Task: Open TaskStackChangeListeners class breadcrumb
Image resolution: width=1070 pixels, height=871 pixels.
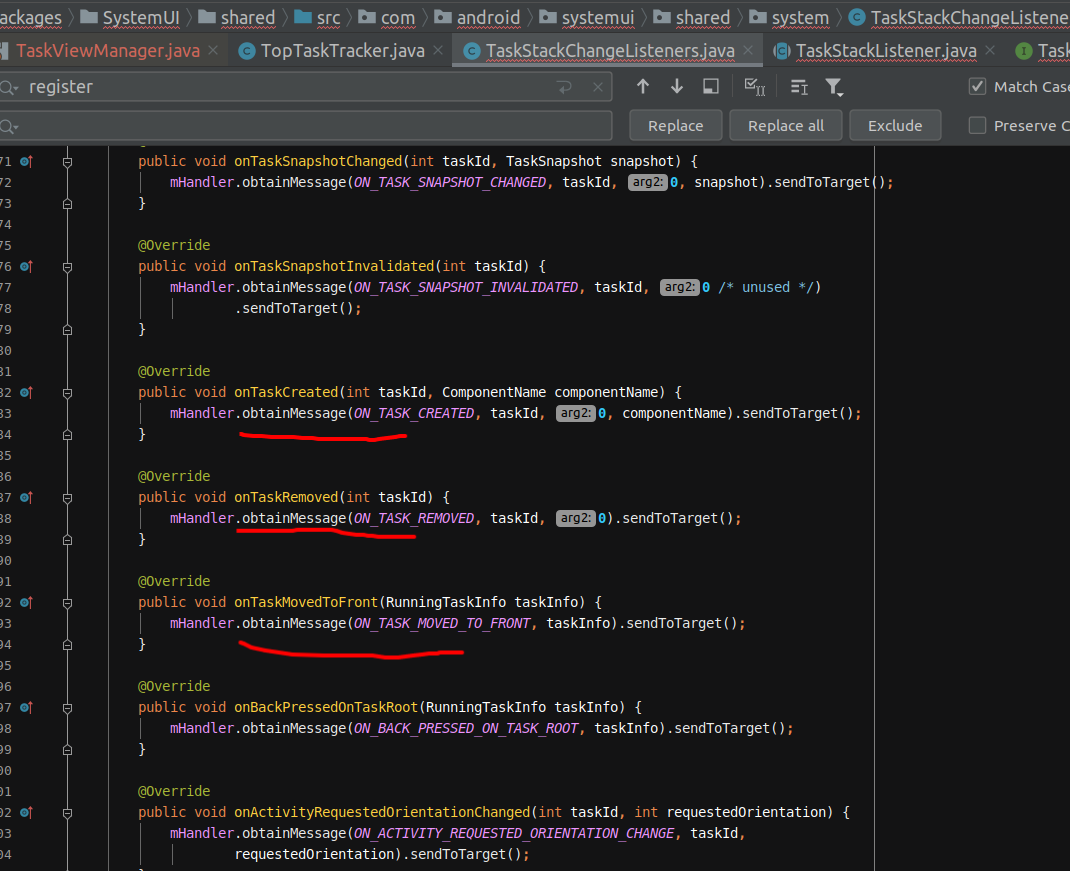Action: (x=959, y=18)
